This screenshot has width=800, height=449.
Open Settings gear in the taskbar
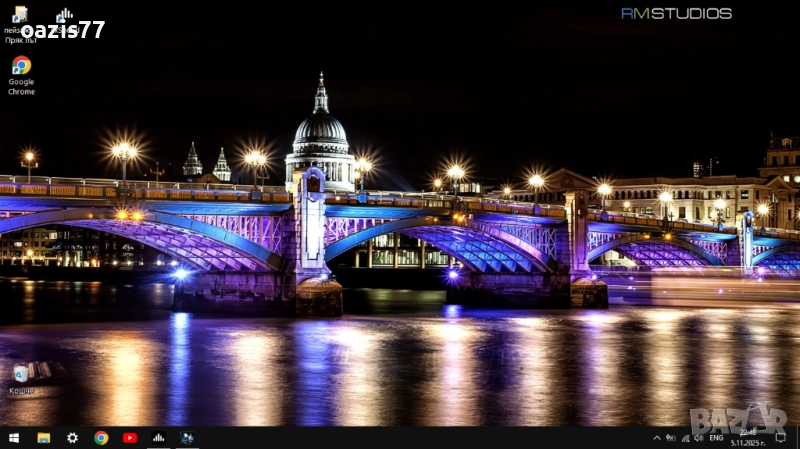point(72,438)
